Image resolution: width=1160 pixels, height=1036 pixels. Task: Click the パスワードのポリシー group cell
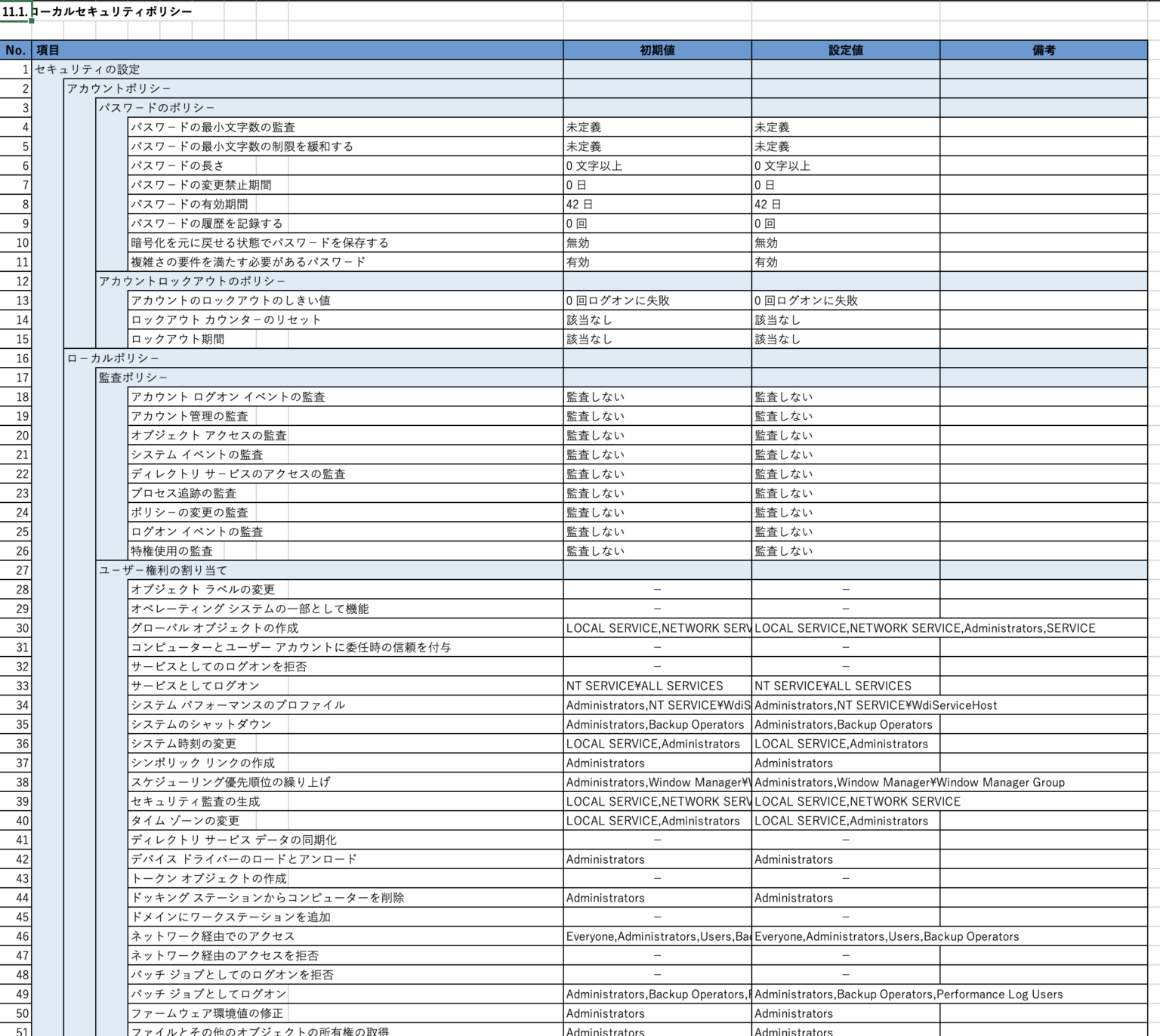156,108
